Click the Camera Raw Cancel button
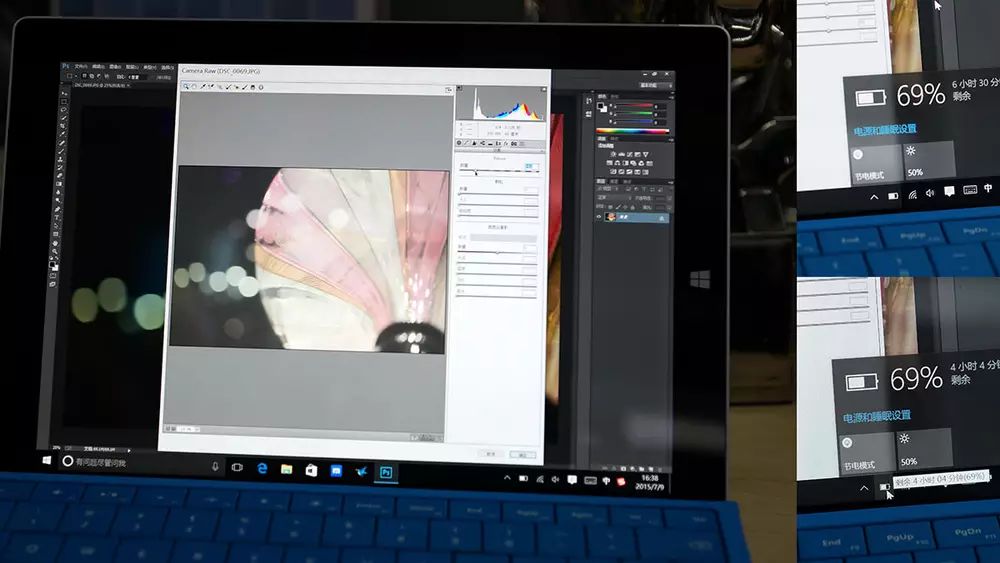This screenshot has height=563, width=1000. click(491, 454)
